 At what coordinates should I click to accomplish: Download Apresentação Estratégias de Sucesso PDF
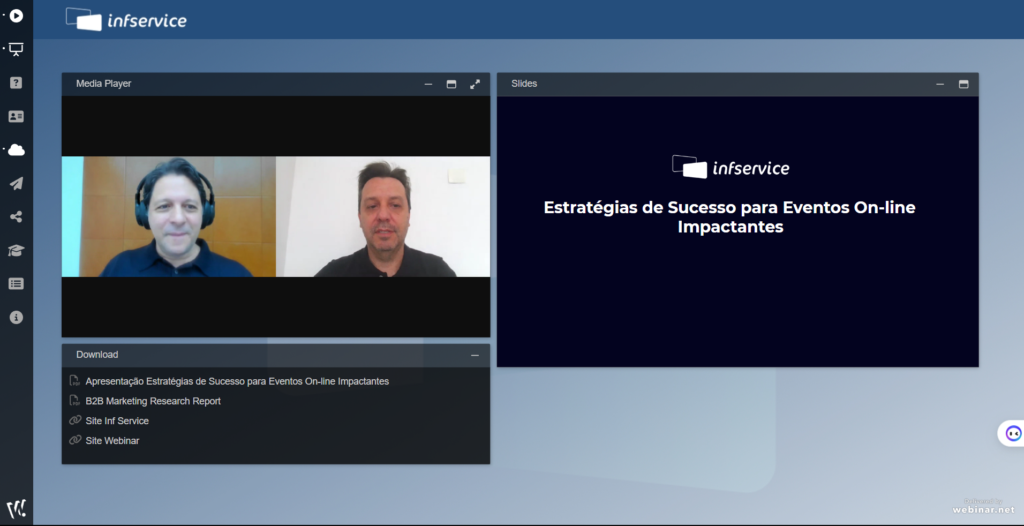click(237, 381)
